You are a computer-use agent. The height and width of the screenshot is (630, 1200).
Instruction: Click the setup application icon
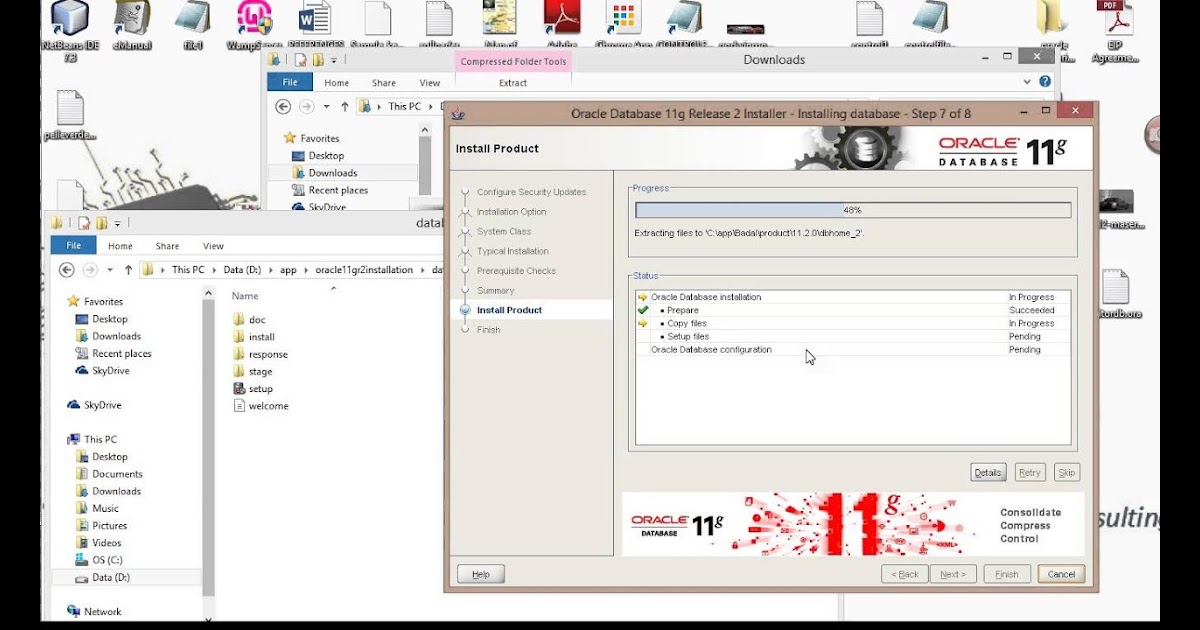(239, 388)
